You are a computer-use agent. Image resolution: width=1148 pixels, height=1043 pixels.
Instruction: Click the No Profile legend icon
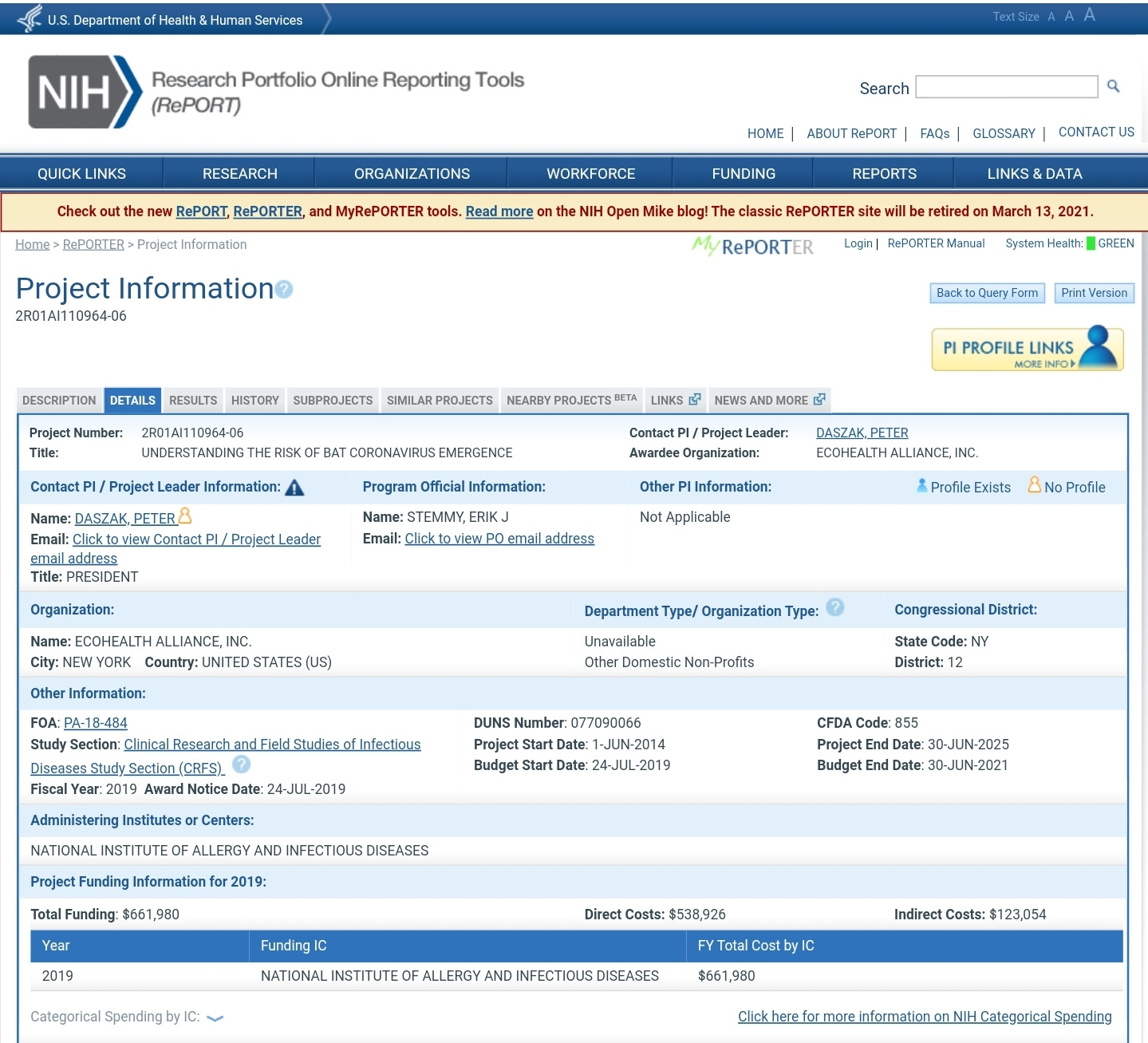point(1035,484)
